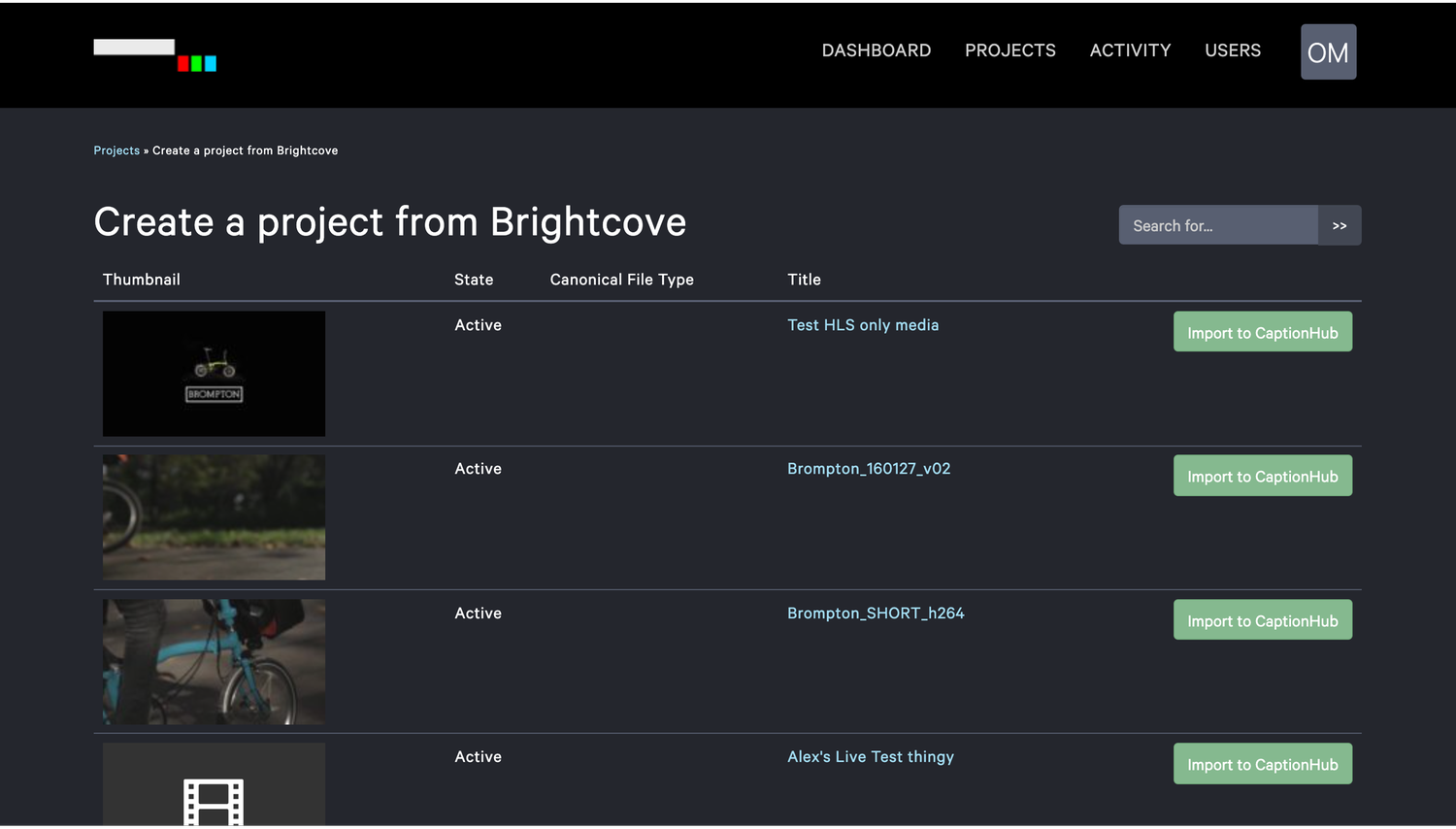
Task: Open the Brompton_160127_v02 title link
Action: 868,469
